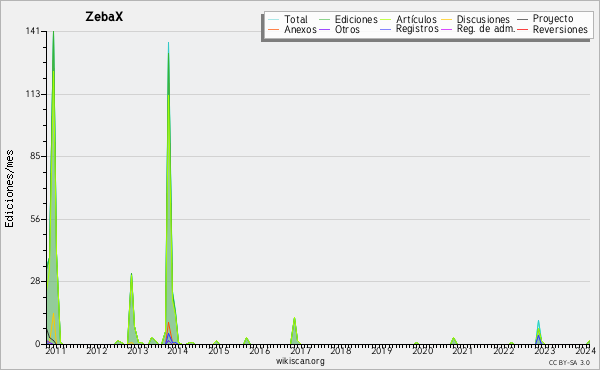The height and width of the screenshot is (370, 600).
Task: Click the 2021 x-axis label
Action: [x=463, y=350]
